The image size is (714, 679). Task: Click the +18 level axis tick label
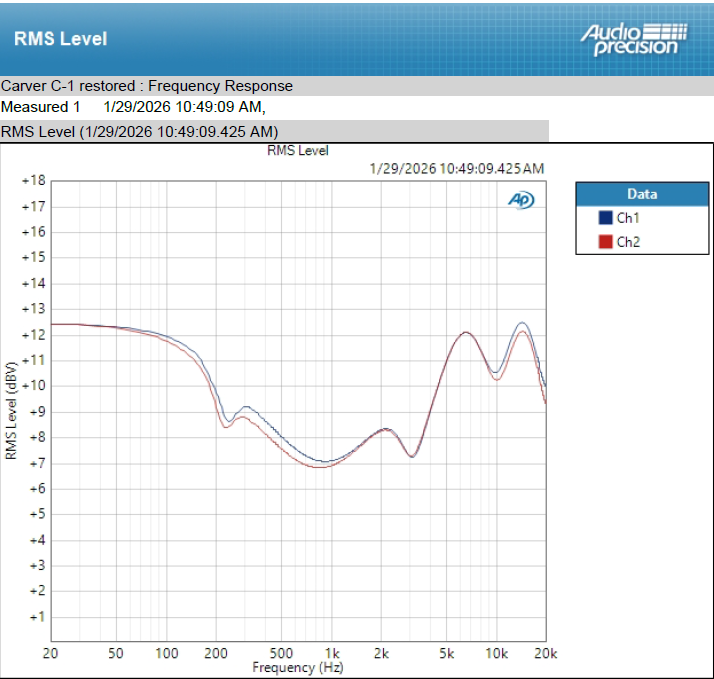pyautogui.click(x=34, y=181)
